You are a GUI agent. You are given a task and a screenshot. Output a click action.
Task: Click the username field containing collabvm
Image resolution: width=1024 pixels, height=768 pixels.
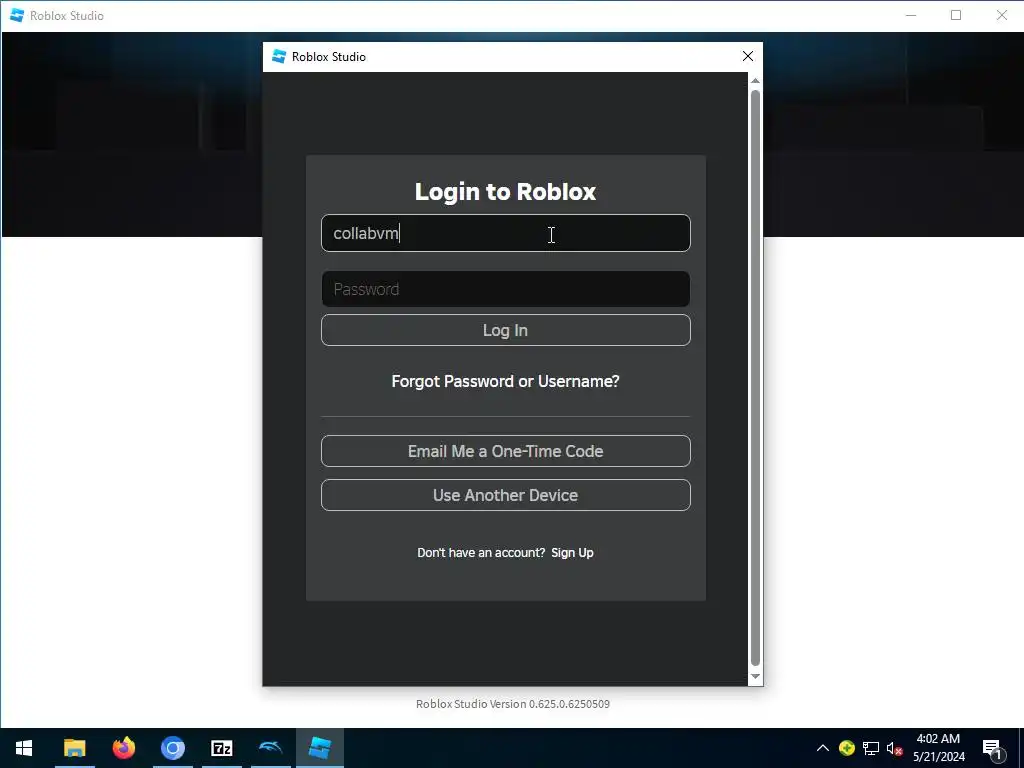505,233
